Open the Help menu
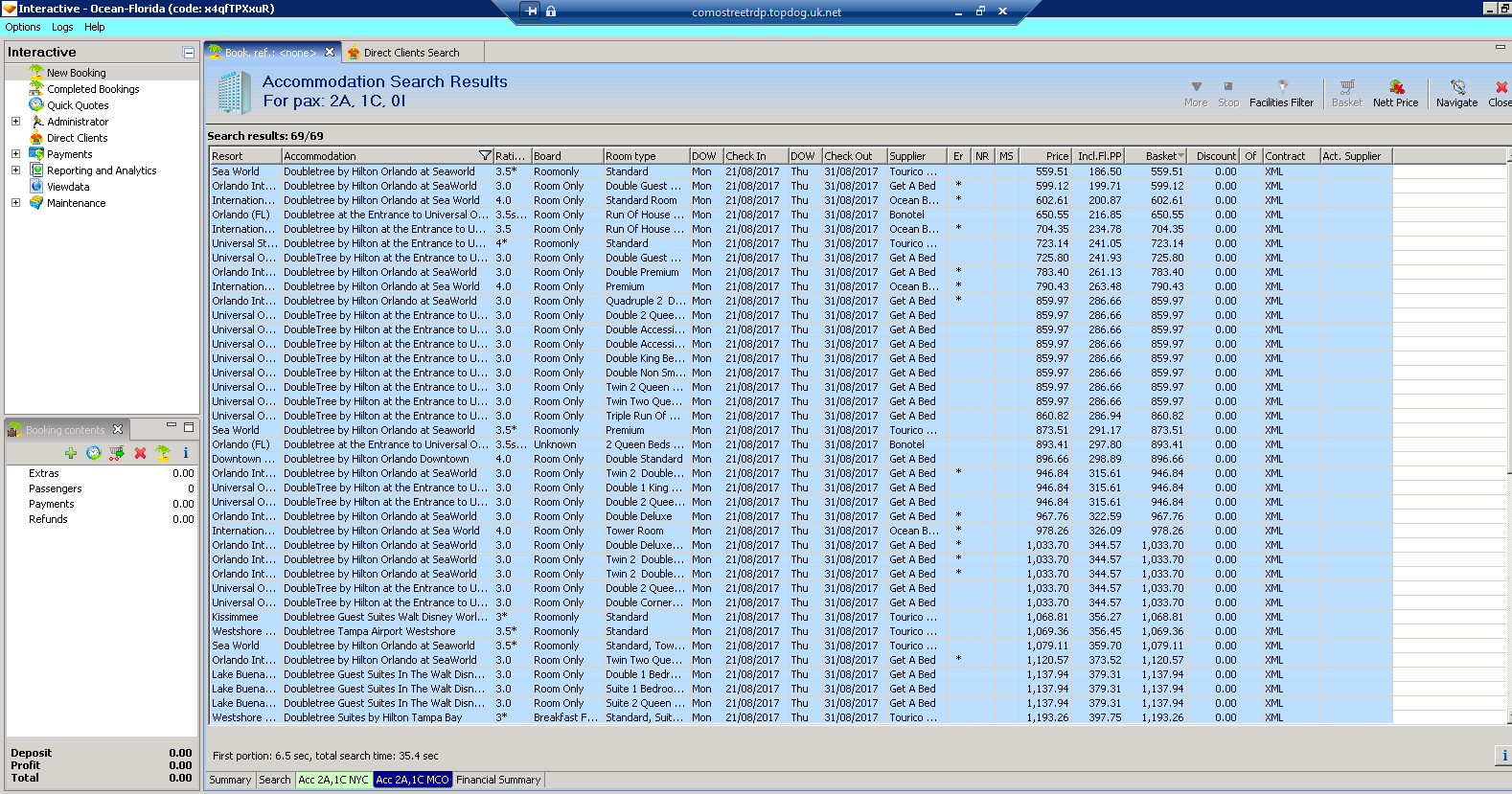 tap(95, 27)
